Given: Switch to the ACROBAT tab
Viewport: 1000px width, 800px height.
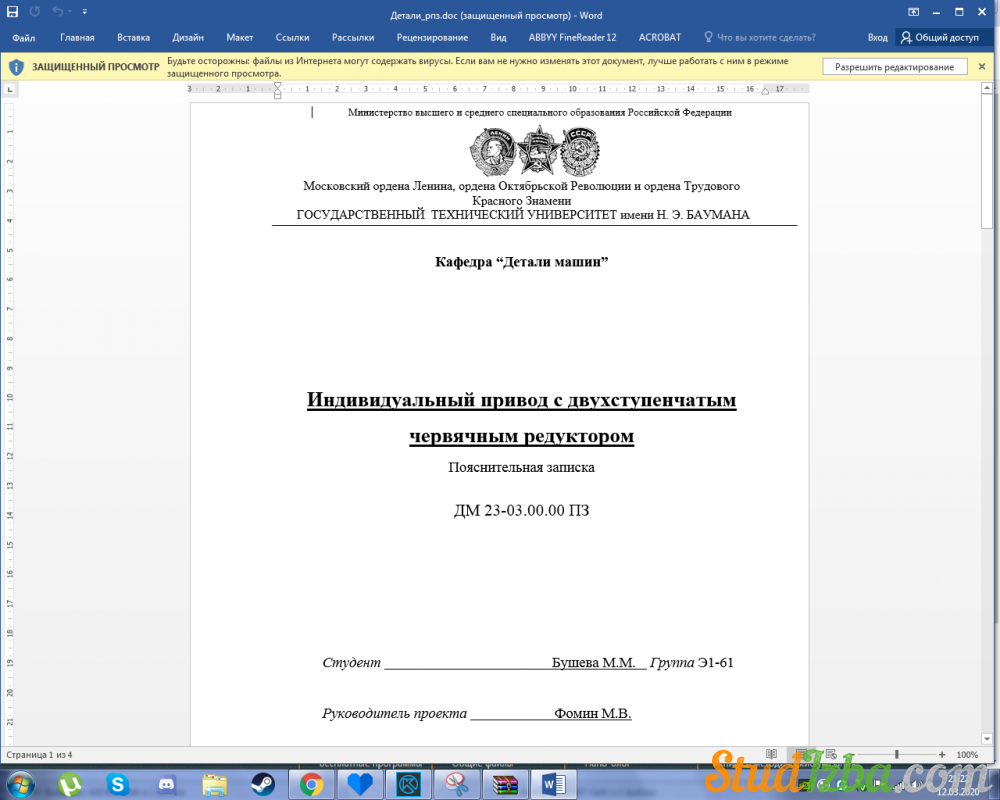Looking at the screenshot, I should coord(659,38).
